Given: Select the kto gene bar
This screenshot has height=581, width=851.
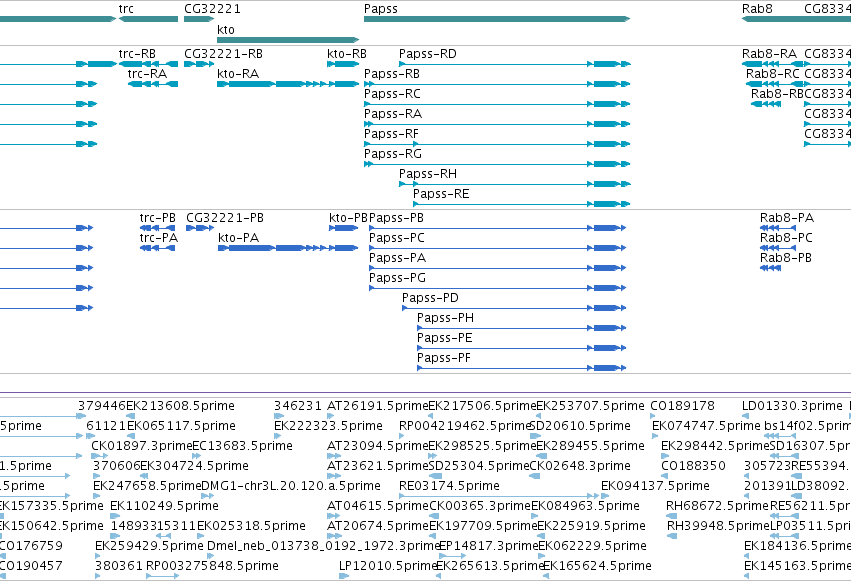Looking at the screenshot, I should click(288, 40).
